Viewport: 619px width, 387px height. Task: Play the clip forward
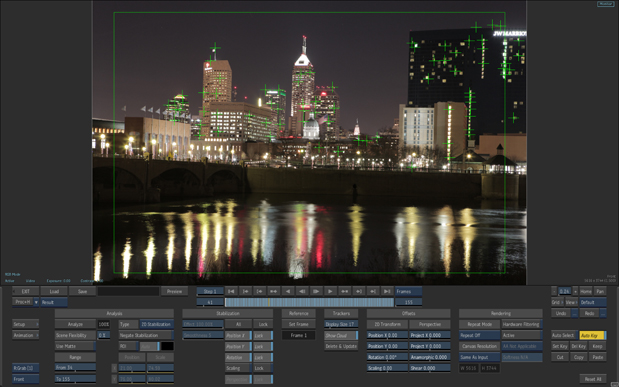330,291
